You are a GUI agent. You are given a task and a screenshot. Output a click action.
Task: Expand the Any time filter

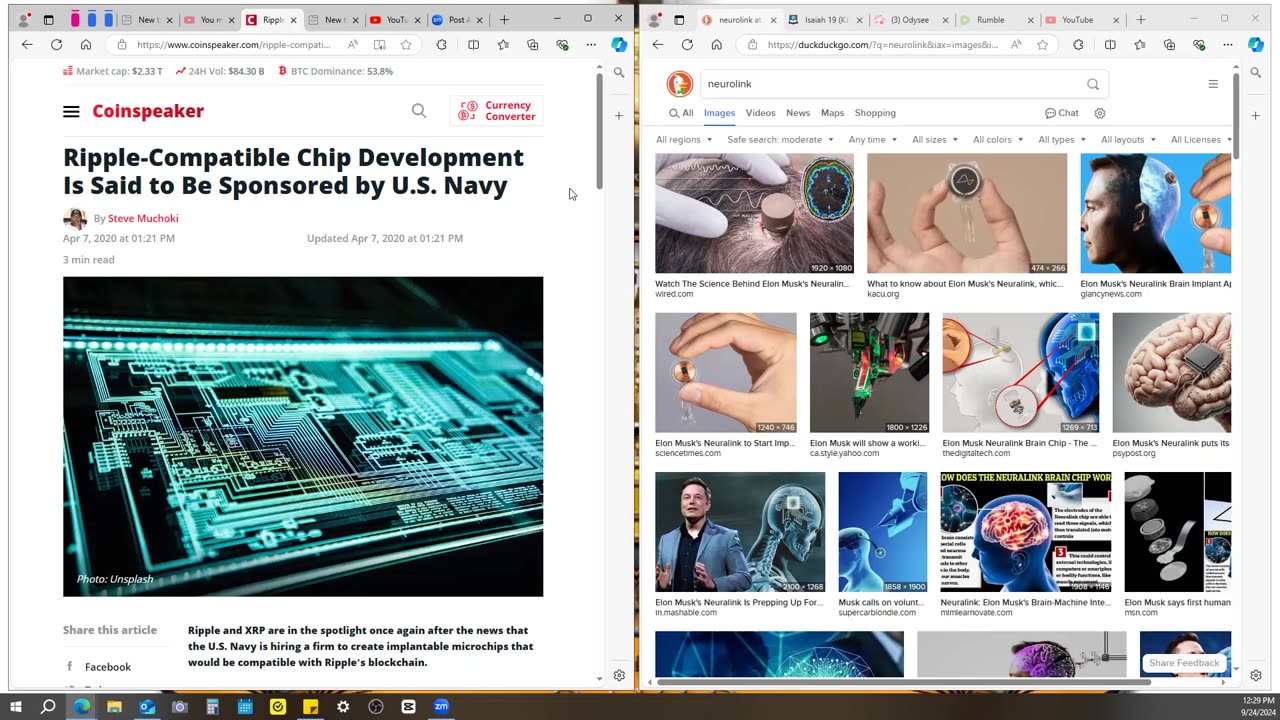click(x=872, y=140)
